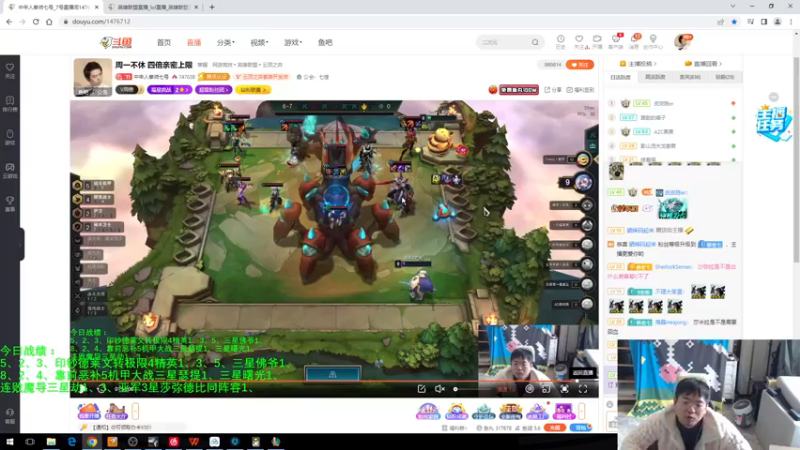Open the danmaku settings circle icon
800x450 pixels.
coord(529,389)
